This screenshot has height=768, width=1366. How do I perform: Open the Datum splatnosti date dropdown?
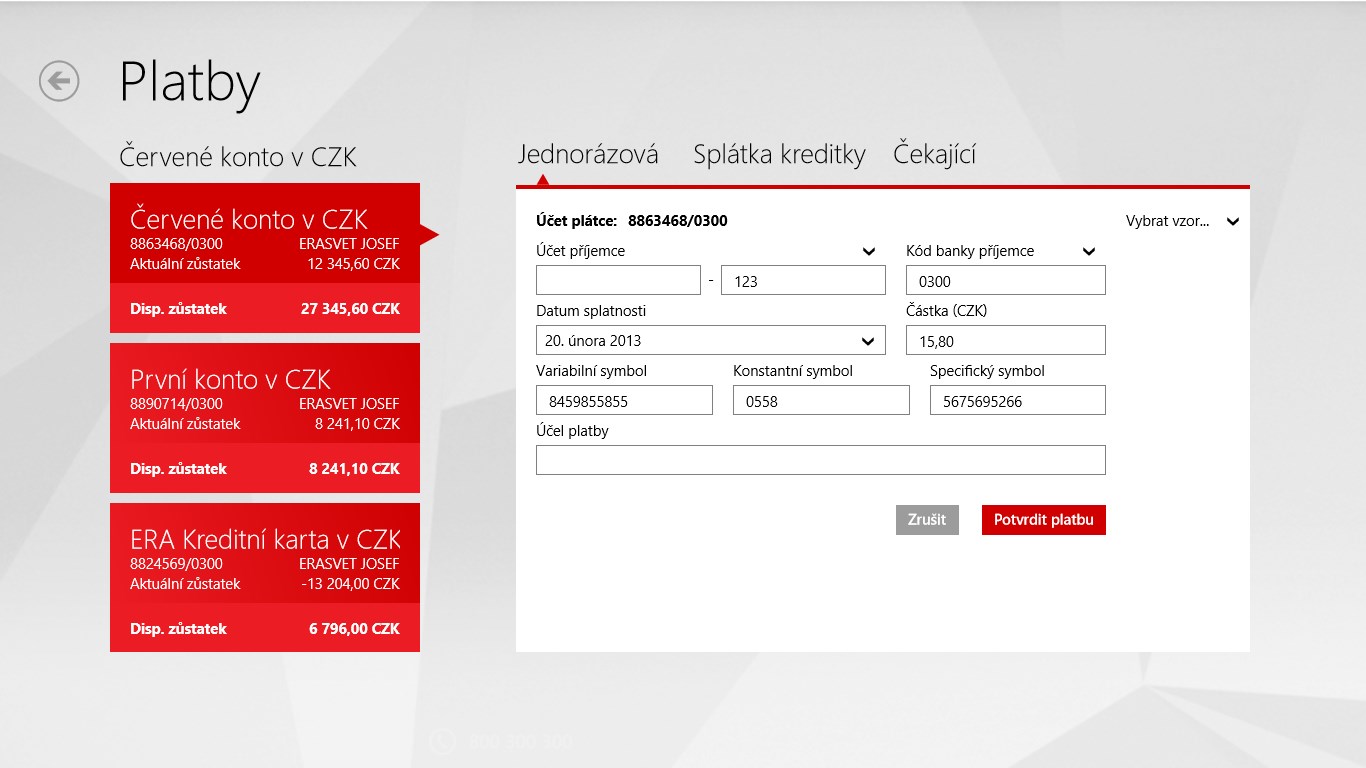tap(710, 341)
